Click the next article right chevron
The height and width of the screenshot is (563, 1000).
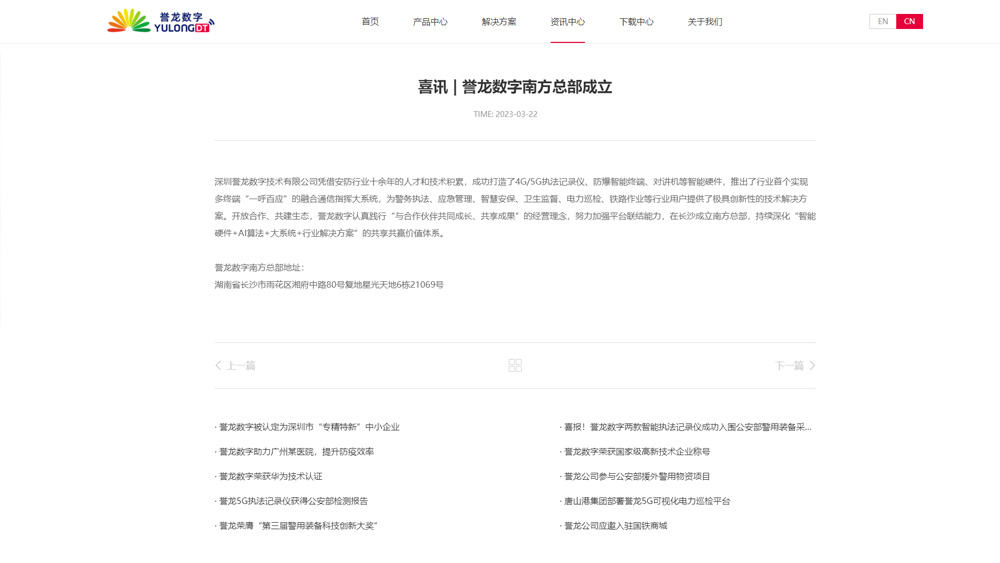pyautogui.click(x=812, y=365)
